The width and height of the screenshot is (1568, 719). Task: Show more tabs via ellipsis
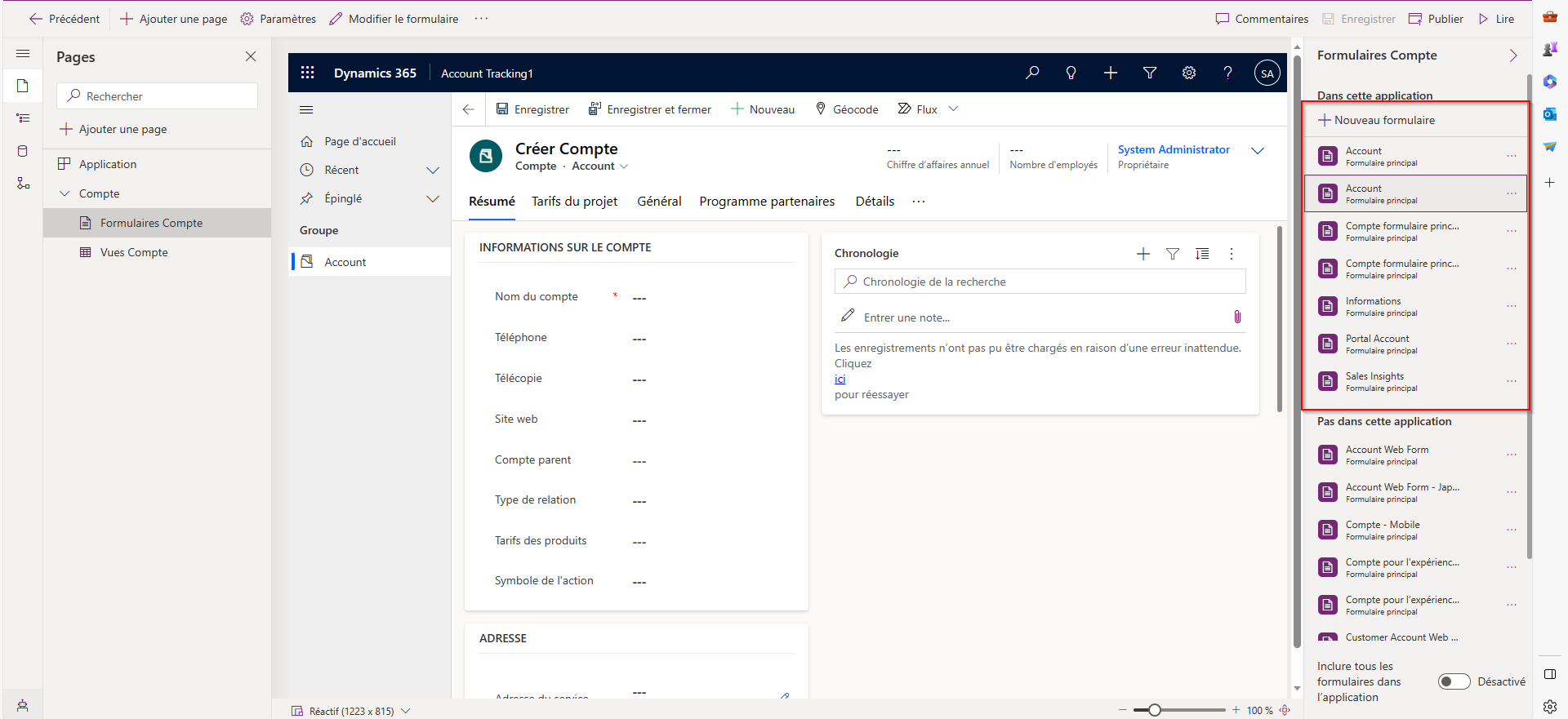919,202
